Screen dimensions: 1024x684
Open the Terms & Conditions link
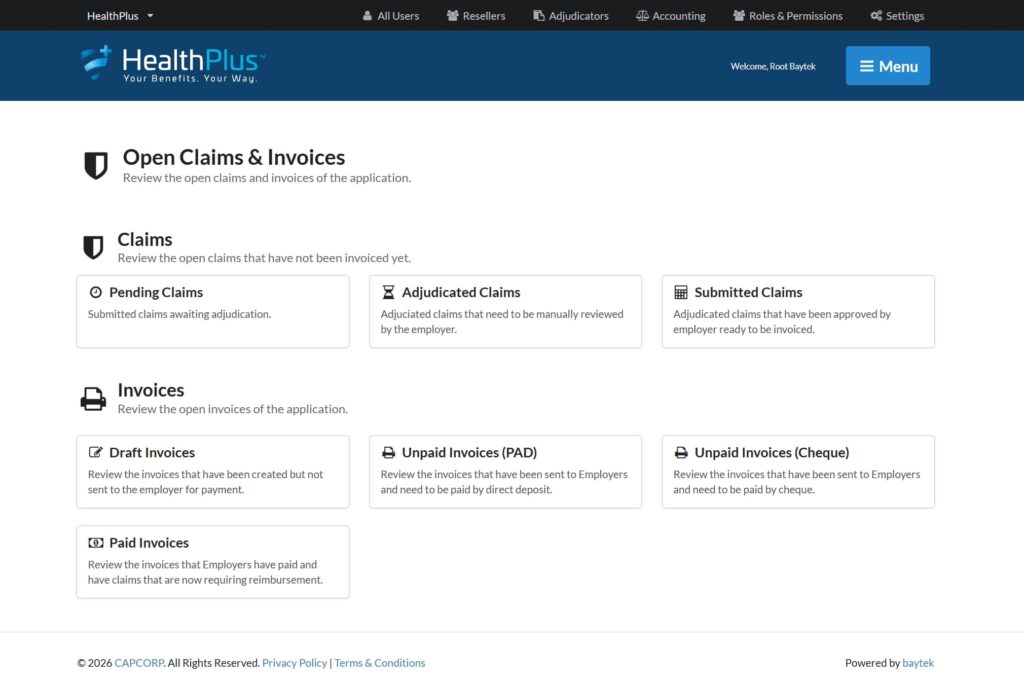point(379,663)
